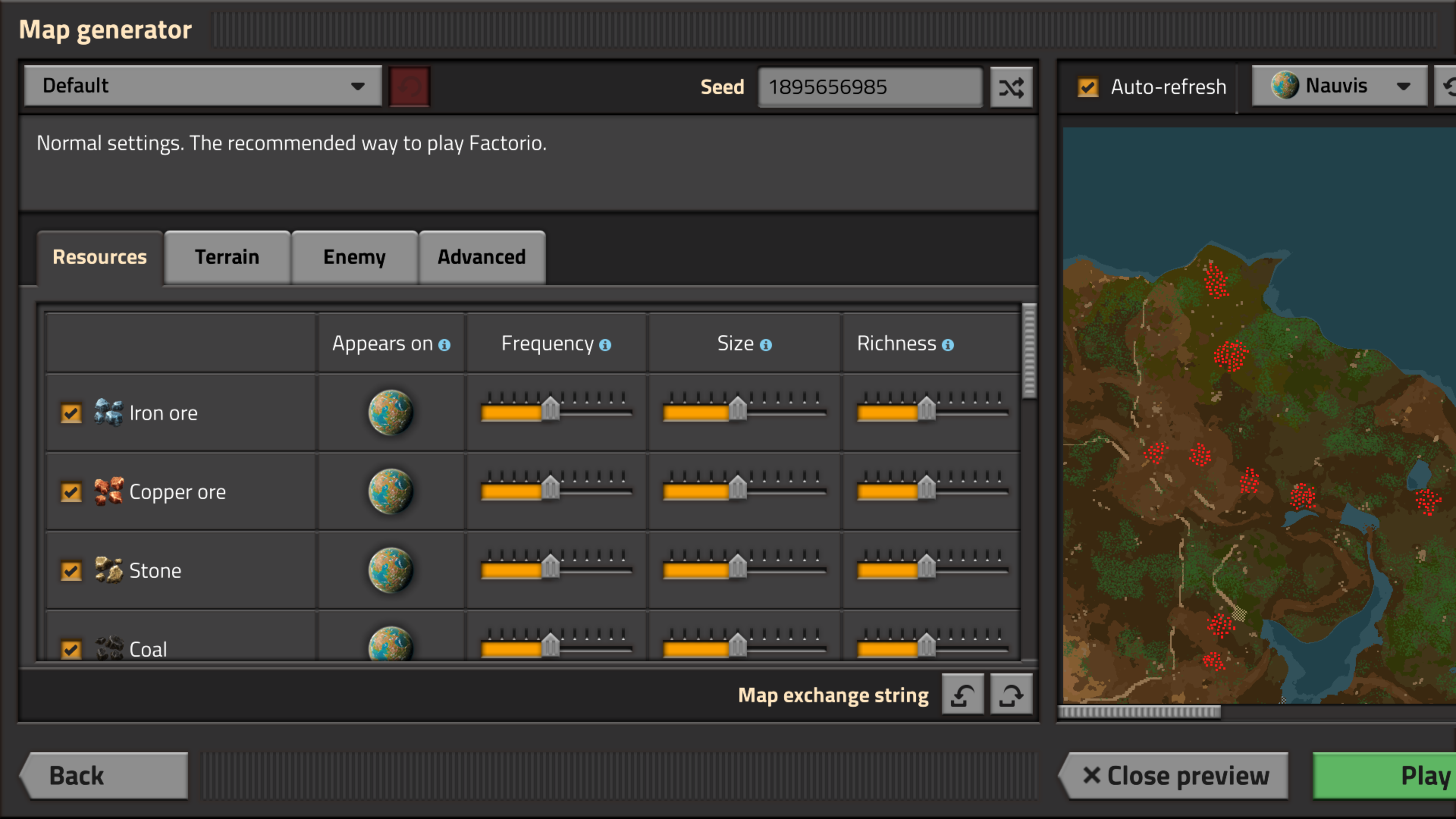1456x819 pixels.
Task: Click the Appears on info icon
Action: [444, 345]
